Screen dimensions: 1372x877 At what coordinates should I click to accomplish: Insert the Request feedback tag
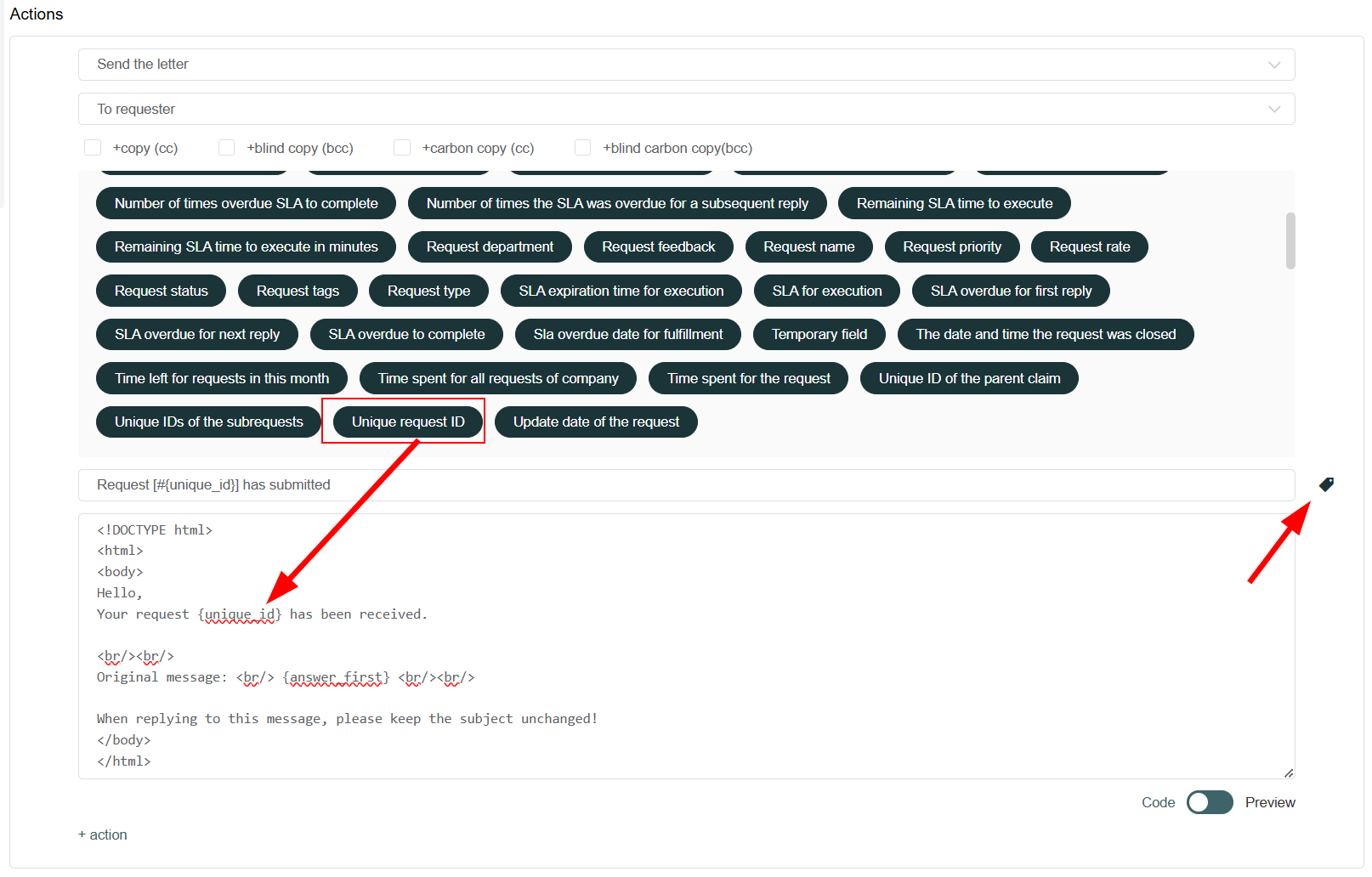pos(659,246)
